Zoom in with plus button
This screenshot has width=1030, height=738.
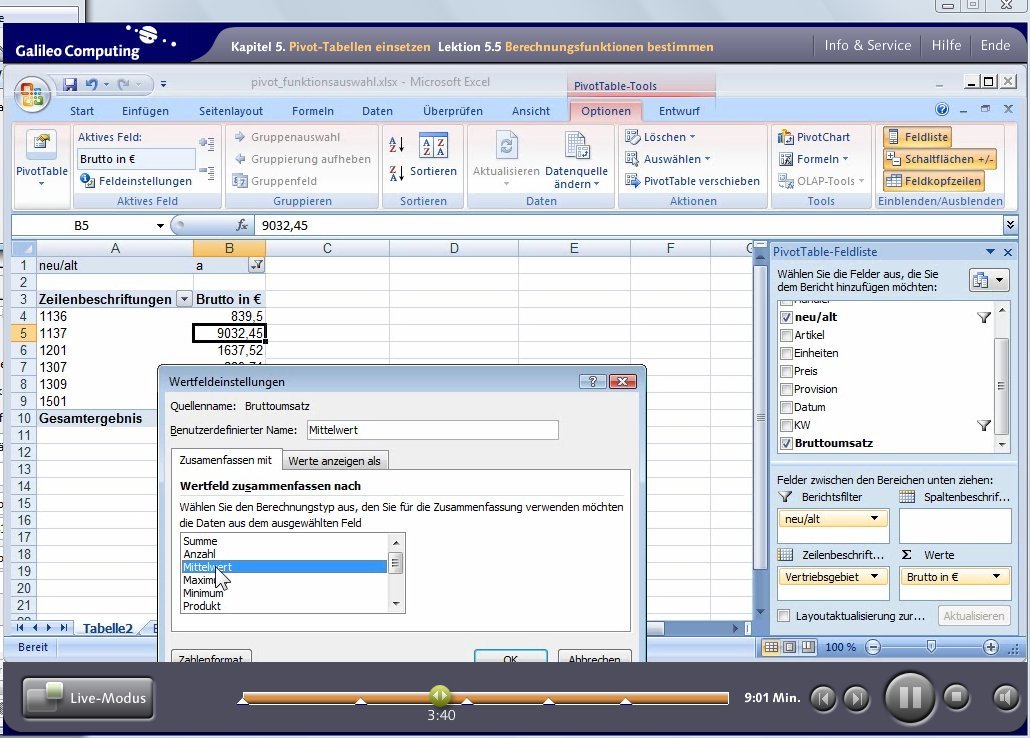[991, 647]
